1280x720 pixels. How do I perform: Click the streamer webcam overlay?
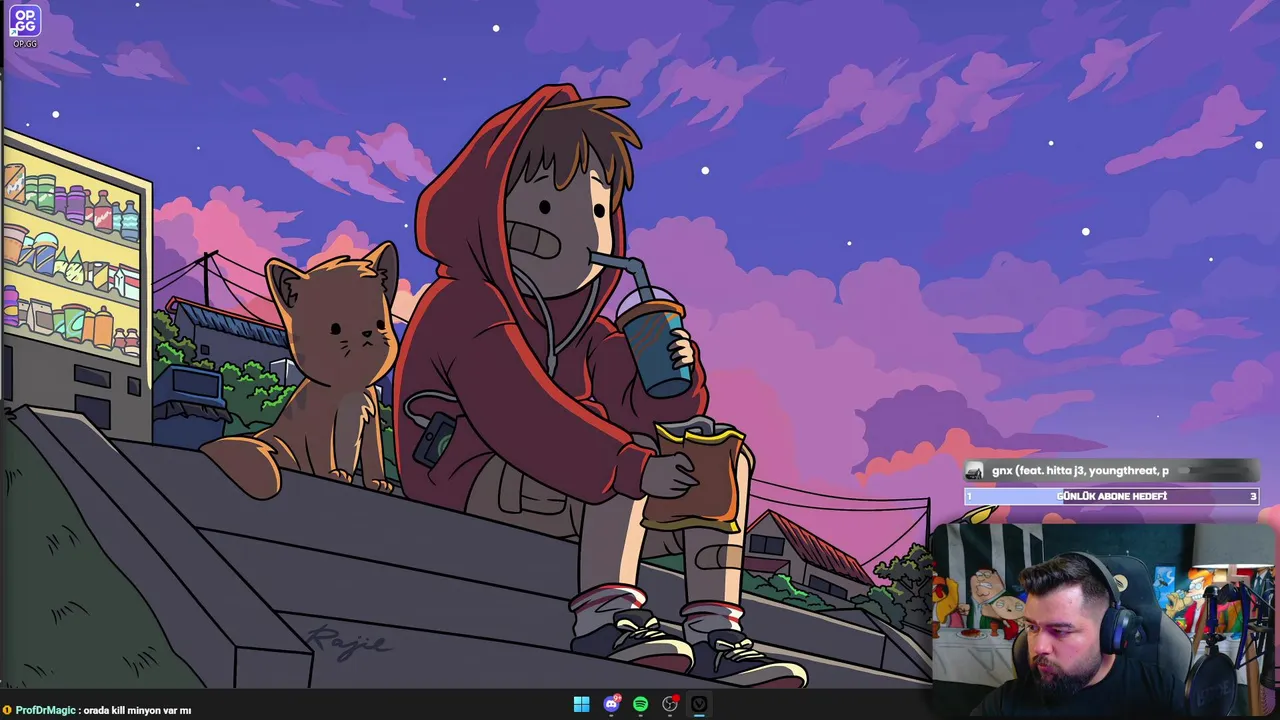pyautogui.click(x=1105, y=605)
